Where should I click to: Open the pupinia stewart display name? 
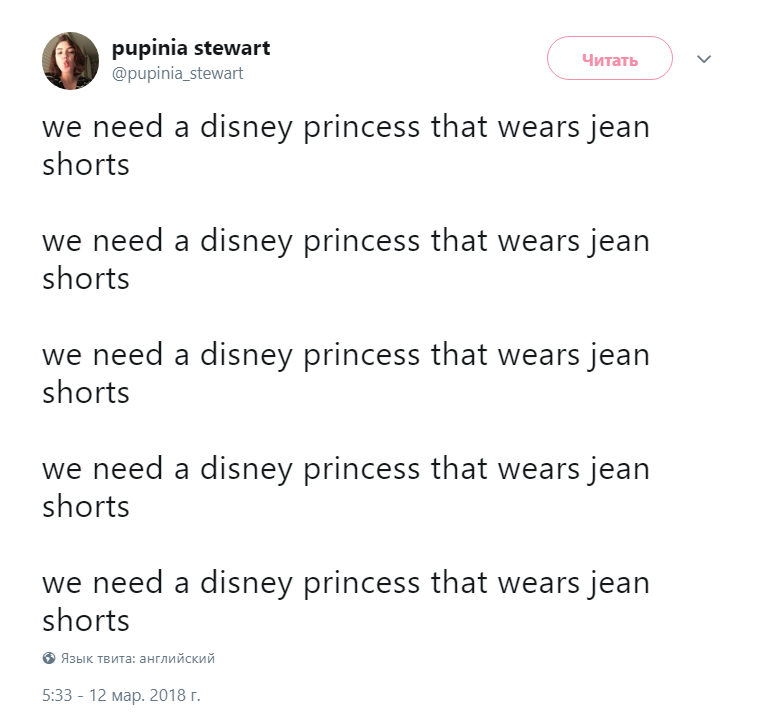[x=191, y=48]
